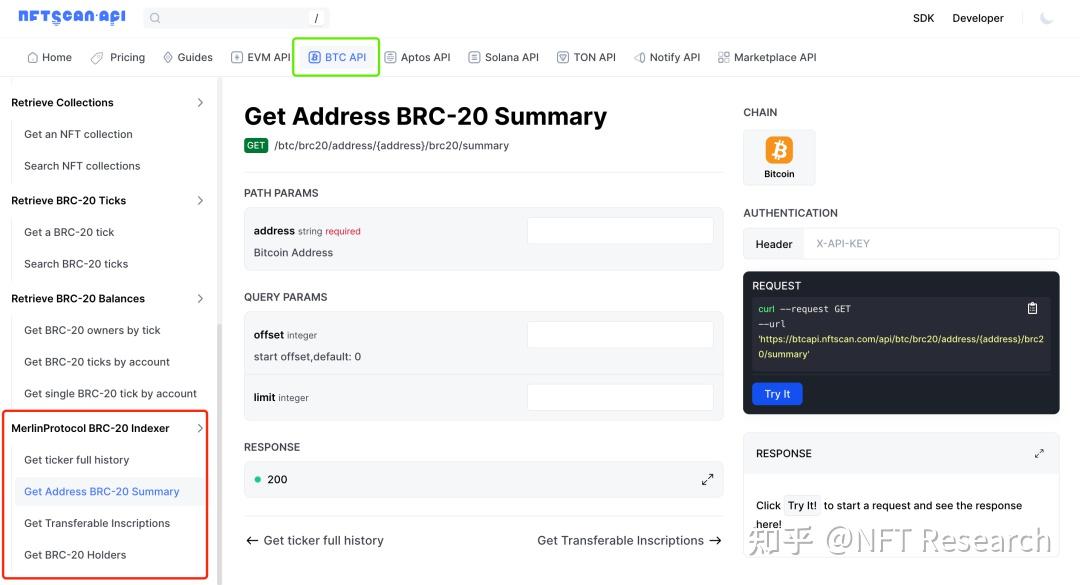
Task: Collapse the MerlinProtocol BRC-20 Indexer section
Action: point(200,427)
